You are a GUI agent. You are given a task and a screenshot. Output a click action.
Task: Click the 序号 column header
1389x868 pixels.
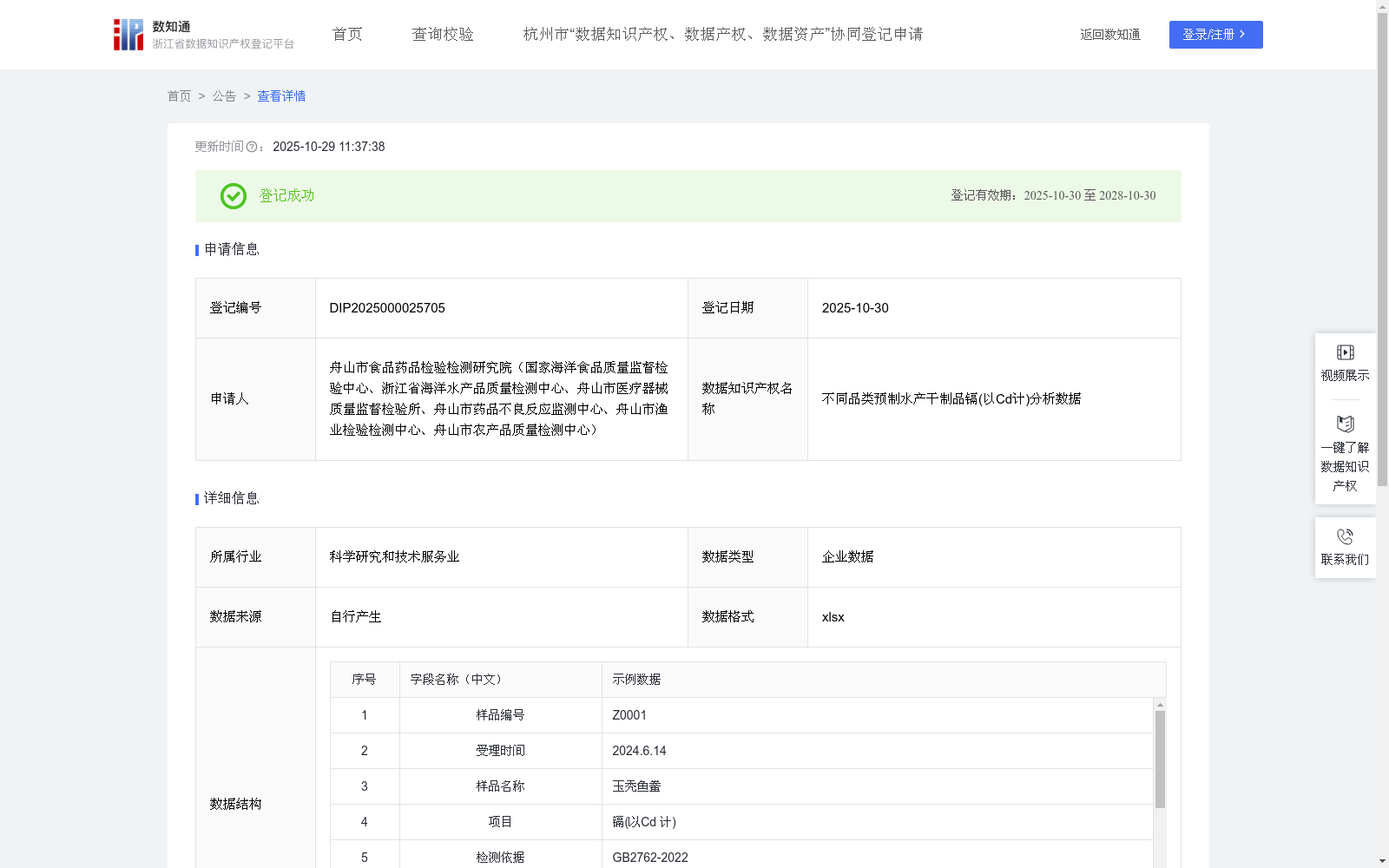[364, 680]
